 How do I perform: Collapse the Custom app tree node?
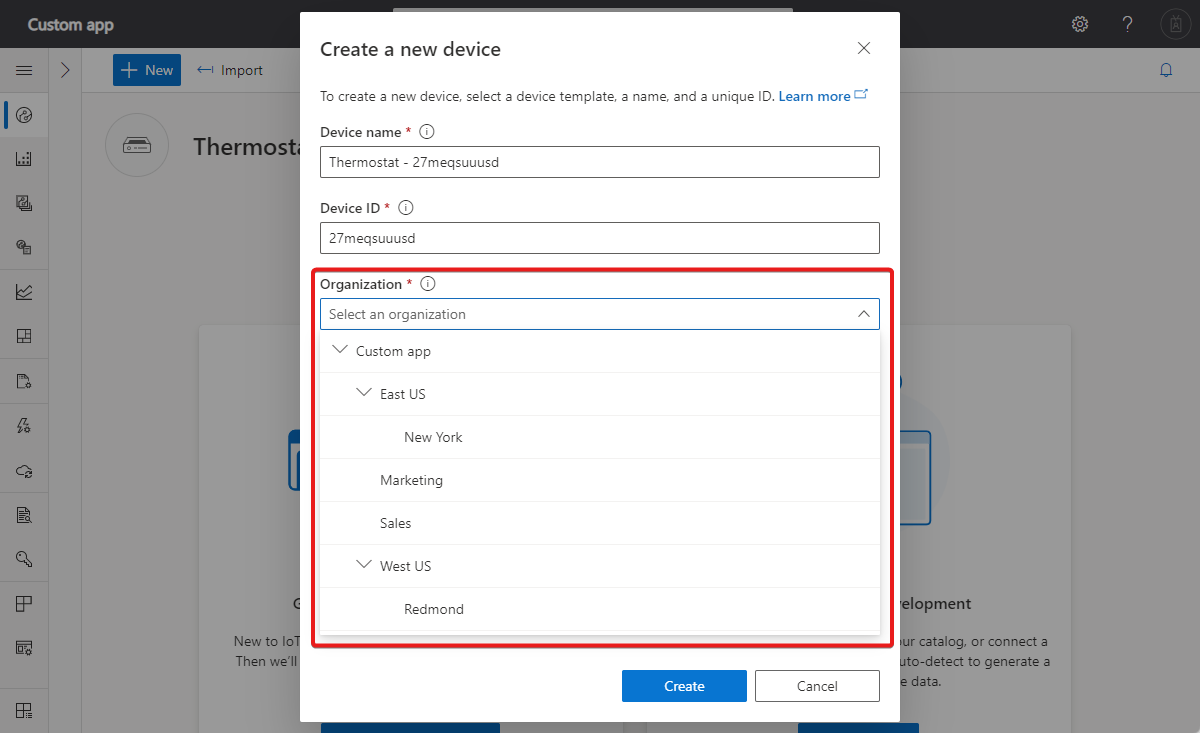(339, 350)
